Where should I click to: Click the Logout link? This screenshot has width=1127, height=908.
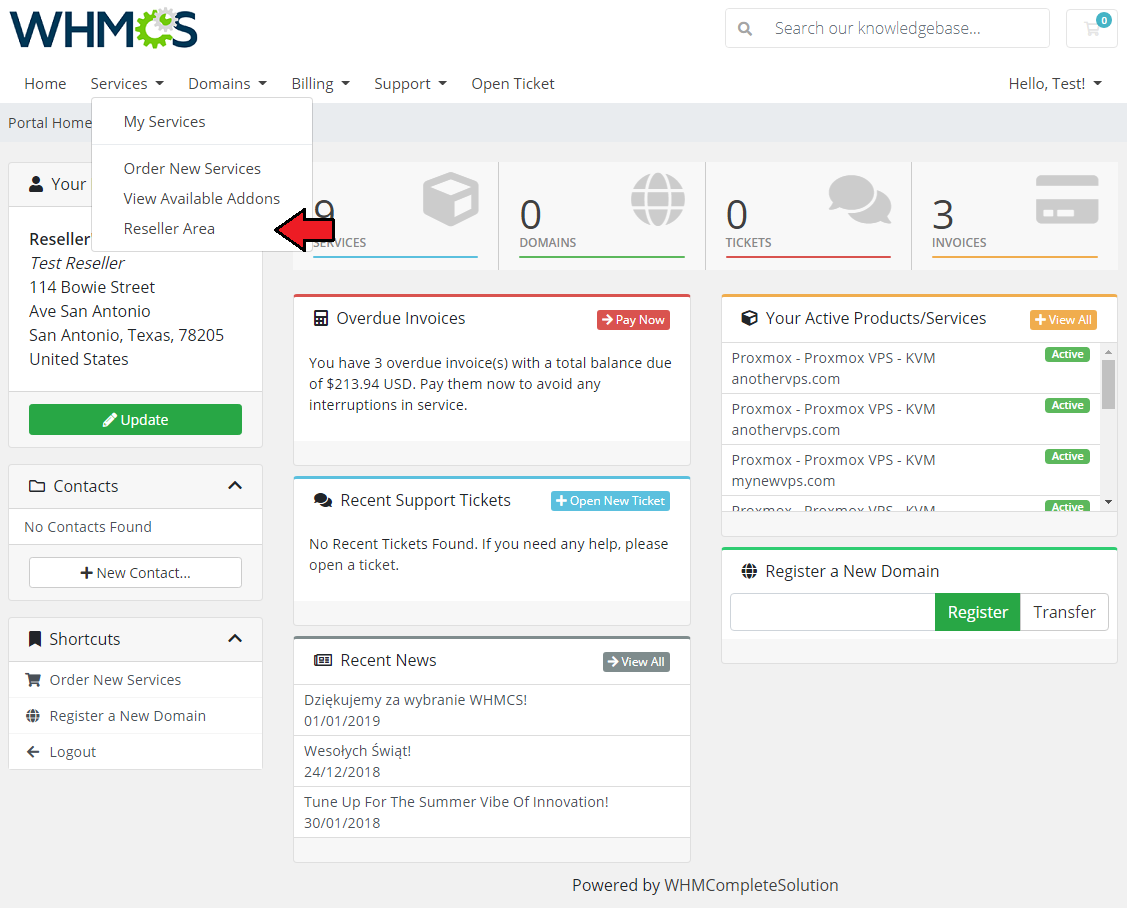point(73,751)
